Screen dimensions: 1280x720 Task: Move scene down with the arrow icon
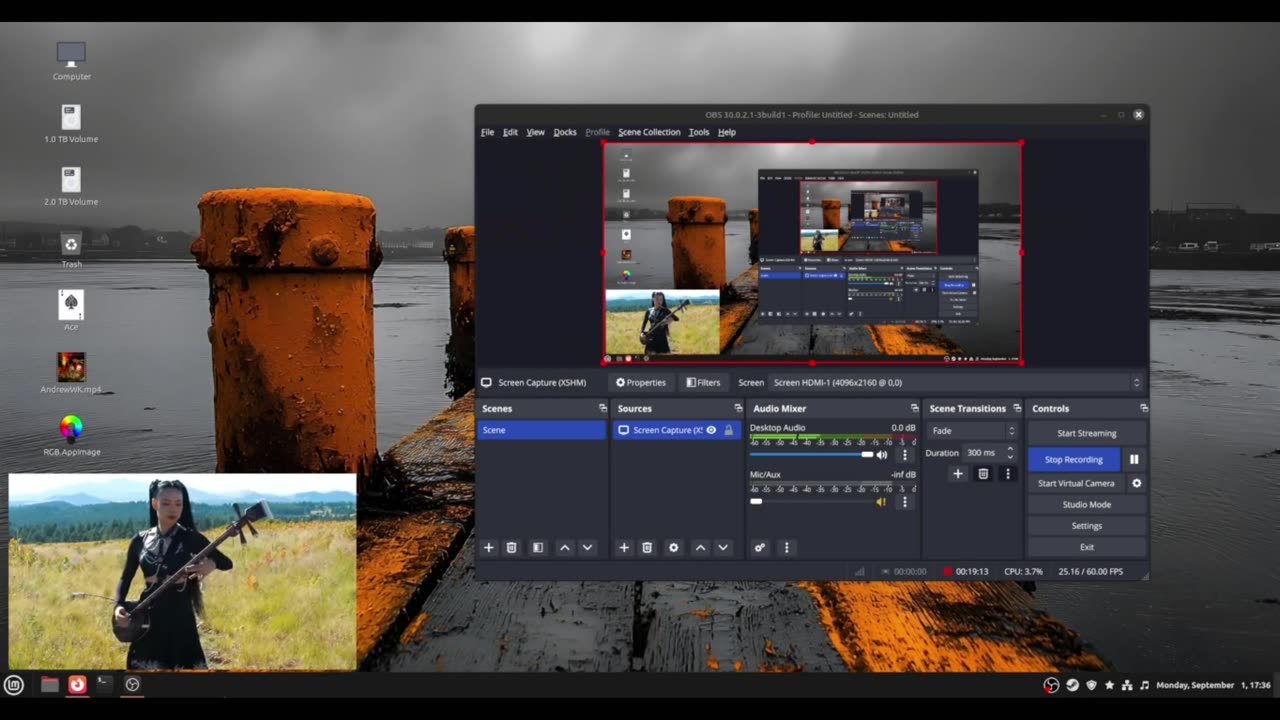587,547
